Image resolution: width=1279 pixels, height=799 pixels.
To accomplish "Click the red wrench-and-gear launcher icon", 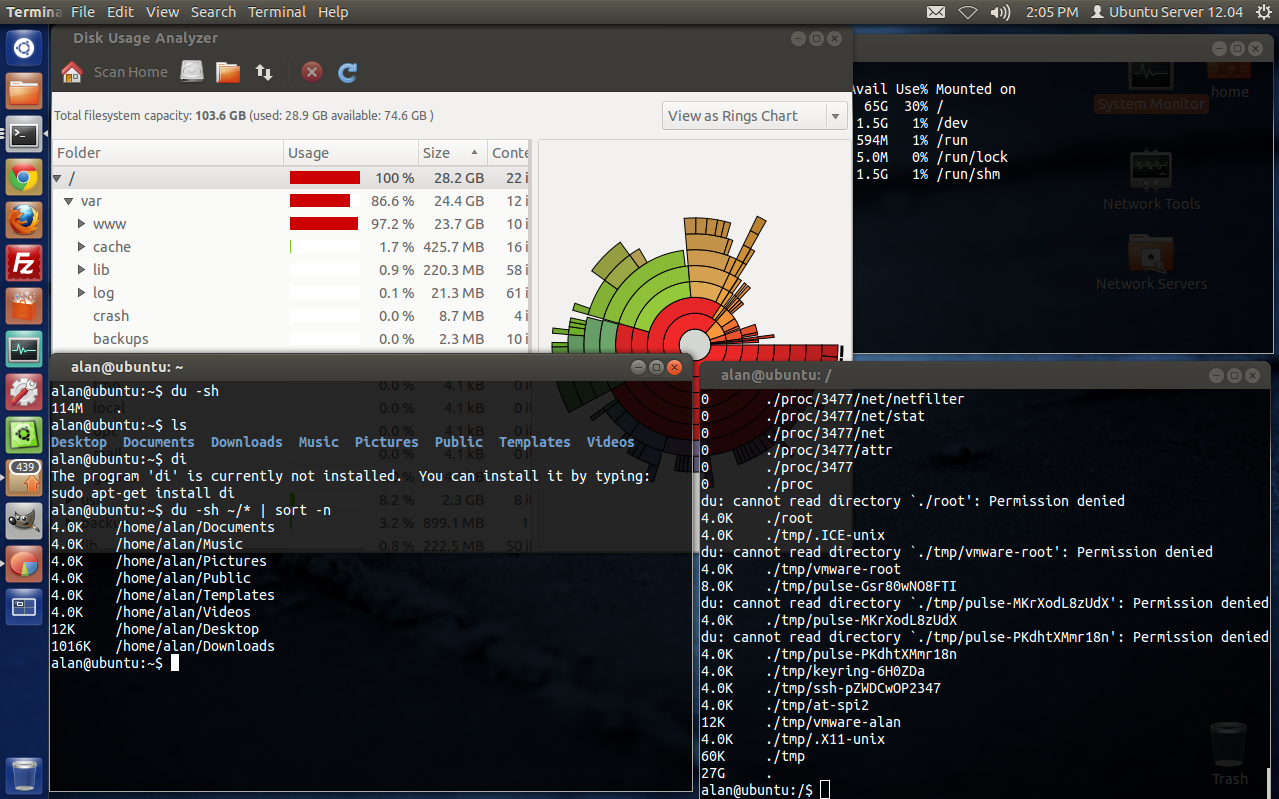I will tap(24, 393).
